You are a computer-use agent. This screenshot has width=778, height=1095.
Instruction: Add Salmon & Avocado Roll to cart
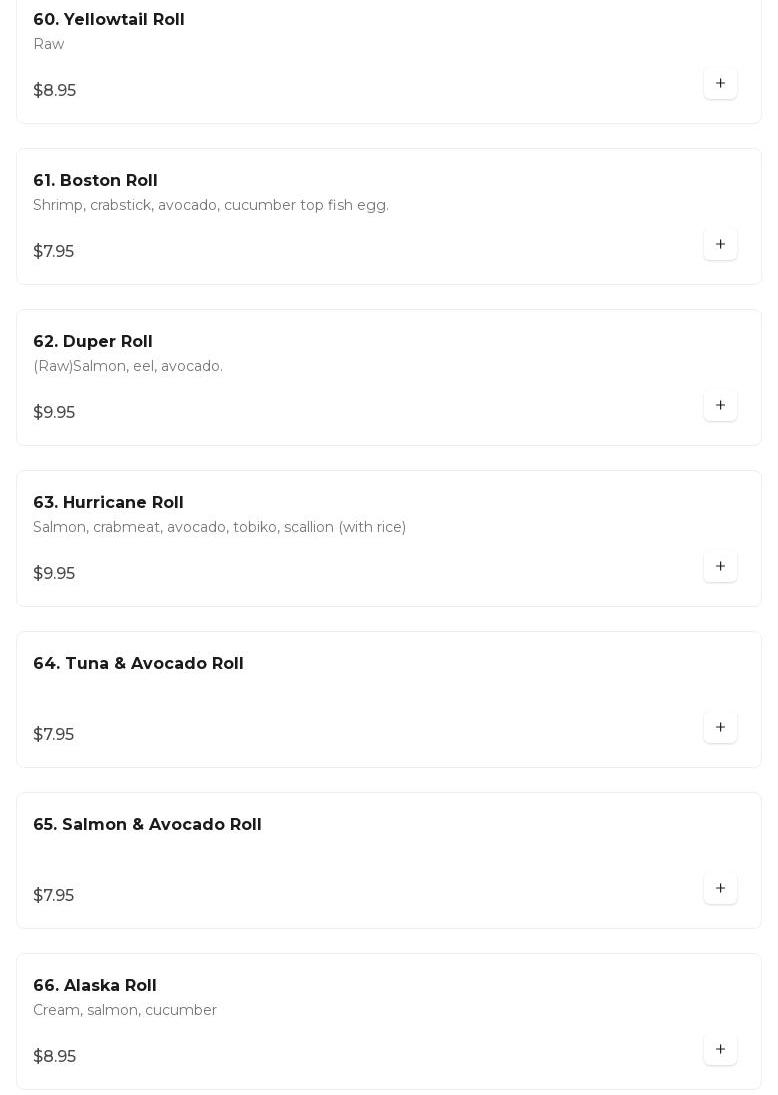[720, 888]
